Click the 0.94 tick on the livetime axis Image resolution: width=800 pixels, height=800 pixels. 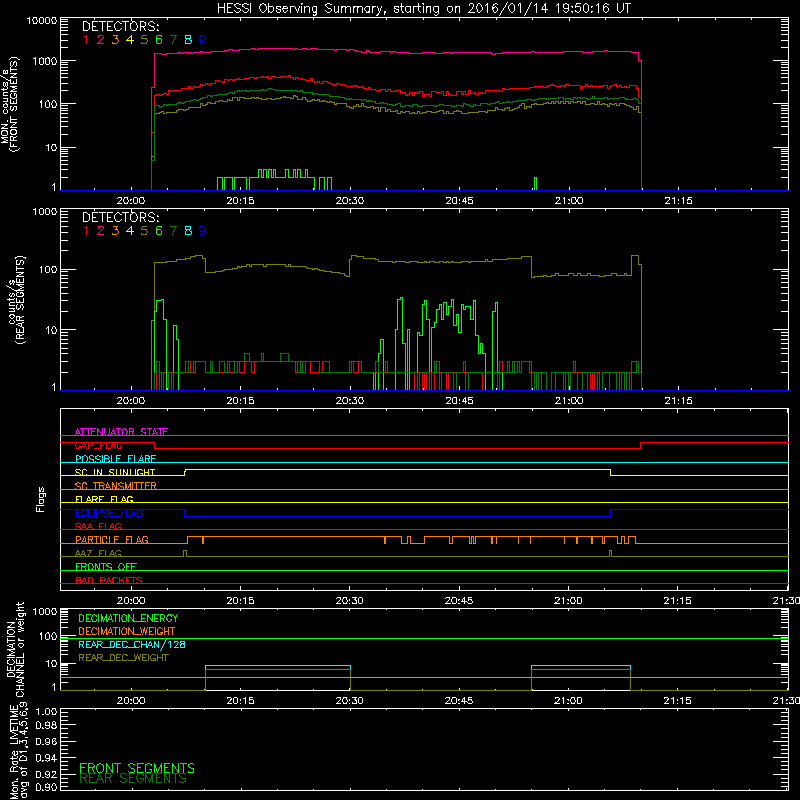point(46,758)
